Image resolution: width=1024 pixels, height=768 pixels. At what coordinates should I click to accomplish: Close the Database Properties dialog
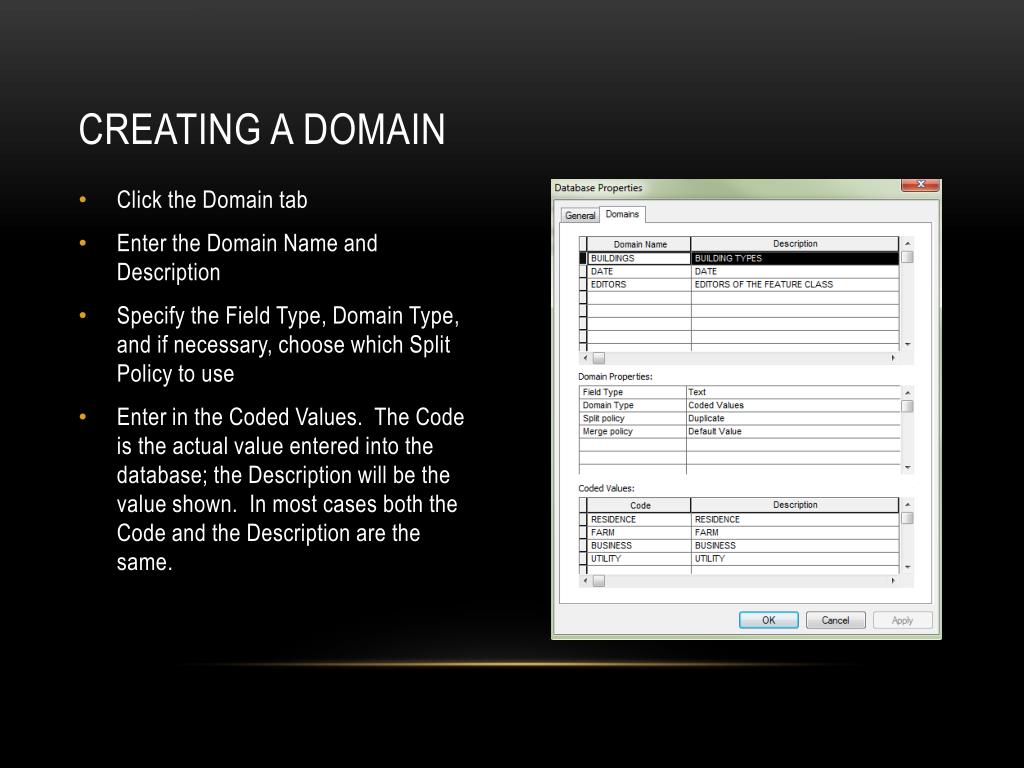click(920, 185)
